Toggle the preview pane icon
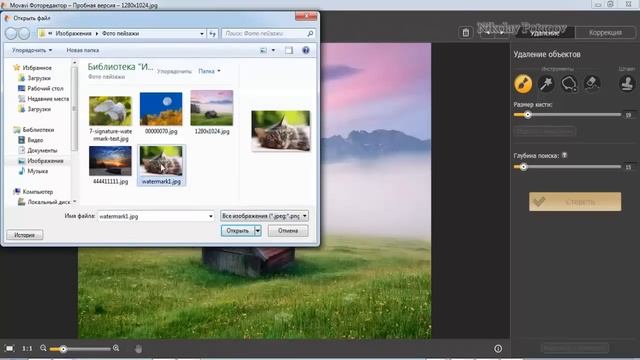 pos(289,50)
